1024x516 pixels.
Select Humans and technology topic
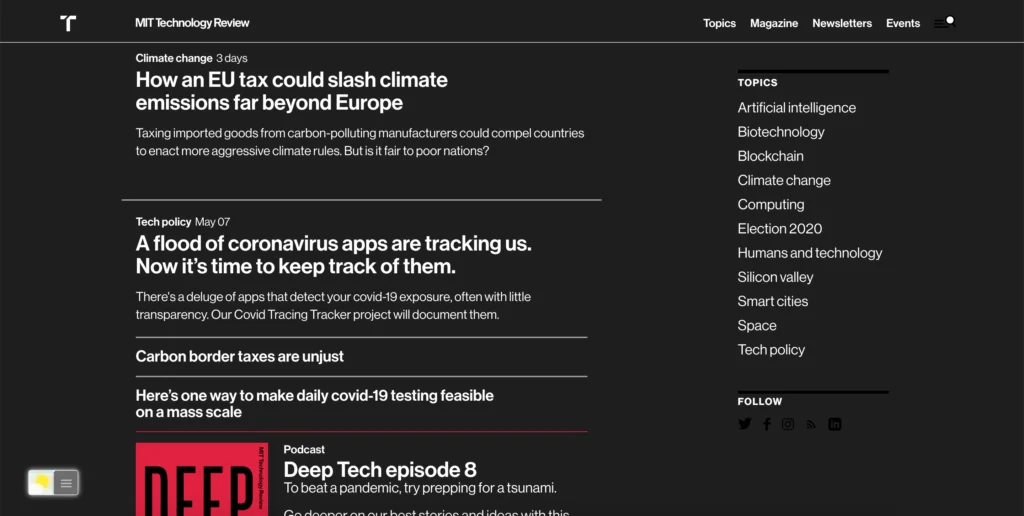(810, 253)
